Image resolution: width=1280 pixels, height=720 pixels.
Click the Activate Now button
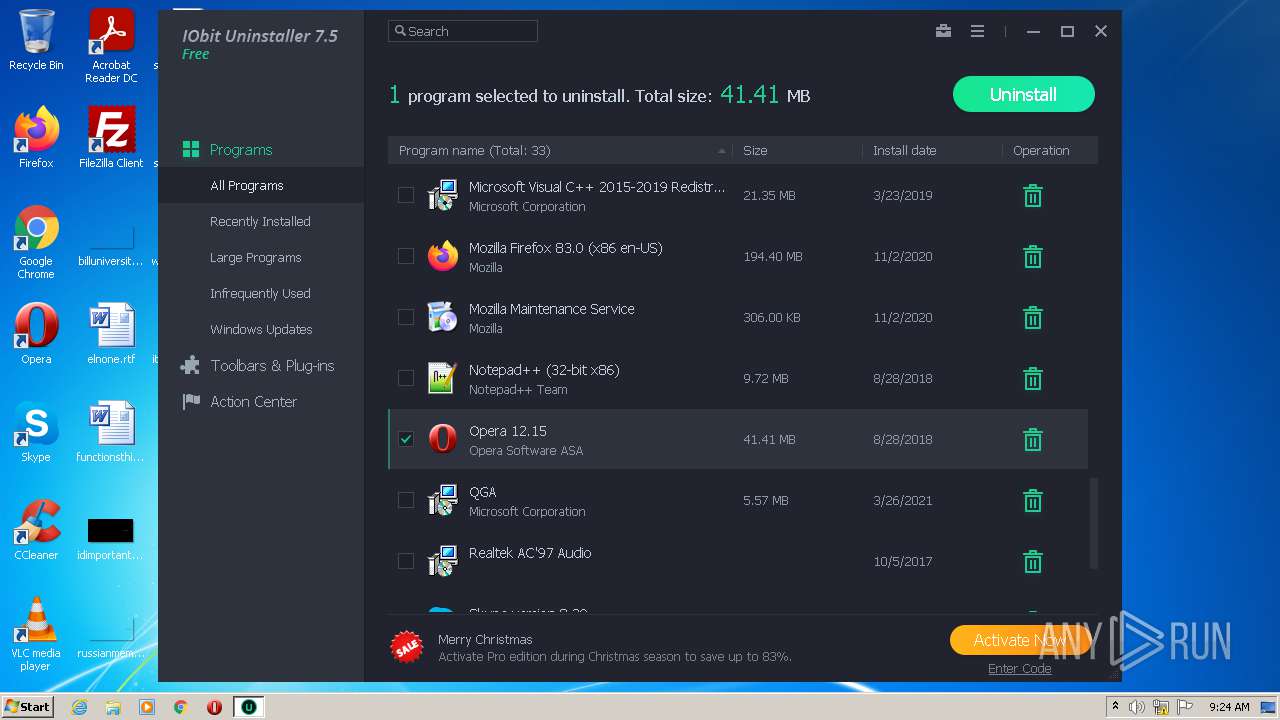(1019, 640)
